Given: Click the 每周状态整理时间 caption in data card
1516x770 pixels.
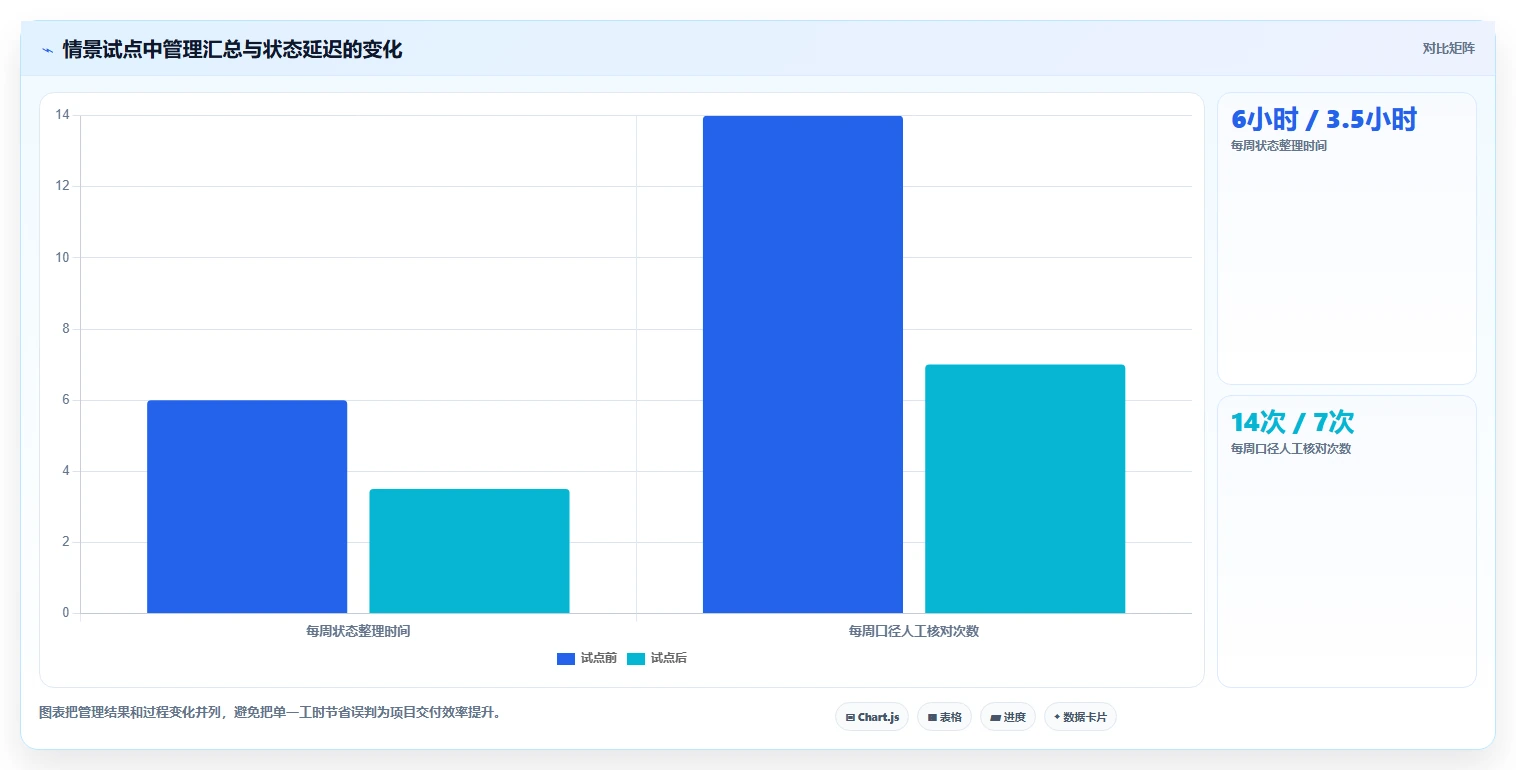Looking at the screenshot, I should (1279, 146).
